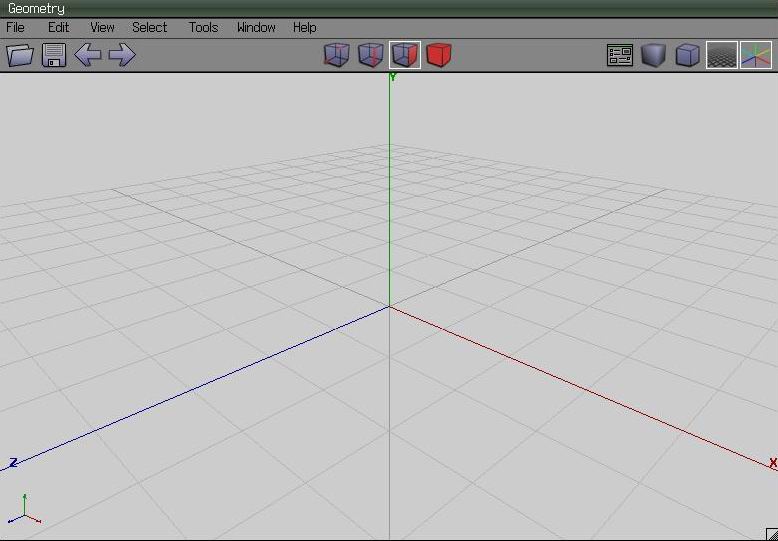778x541 pixels.
Task: Open a file using the folder icon
Action: [x=20, y=55]
